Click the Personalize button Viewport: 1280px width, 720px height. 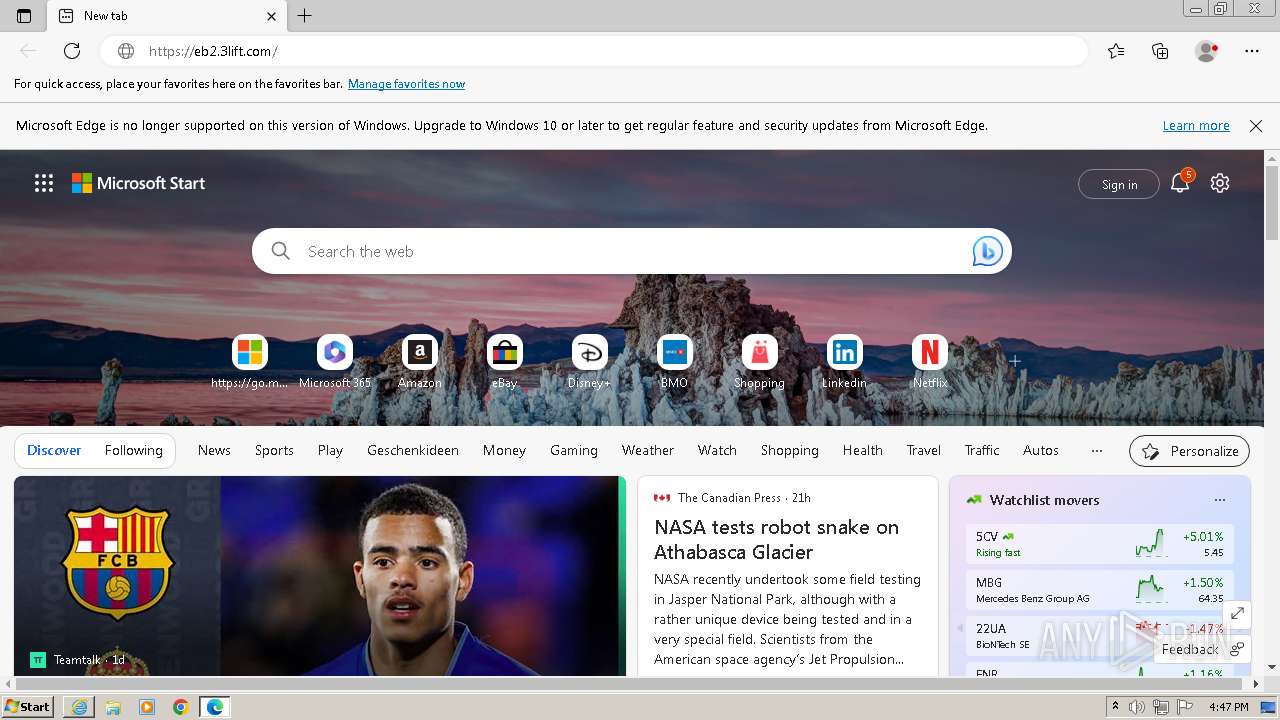[1190, 451]
